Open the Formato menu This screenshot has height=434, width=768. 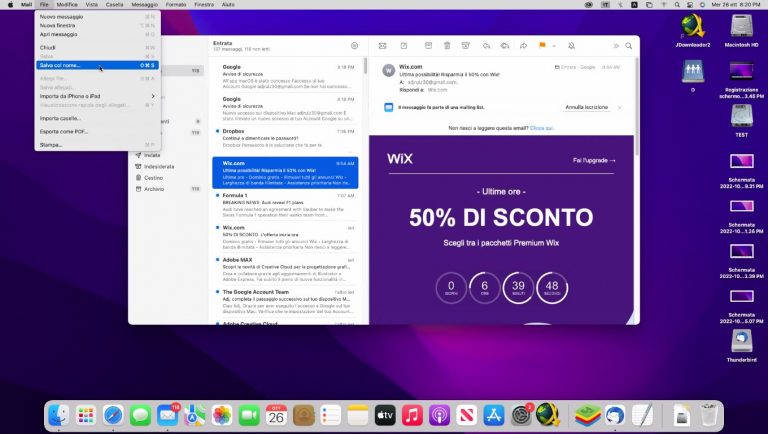tap(176, 4)
